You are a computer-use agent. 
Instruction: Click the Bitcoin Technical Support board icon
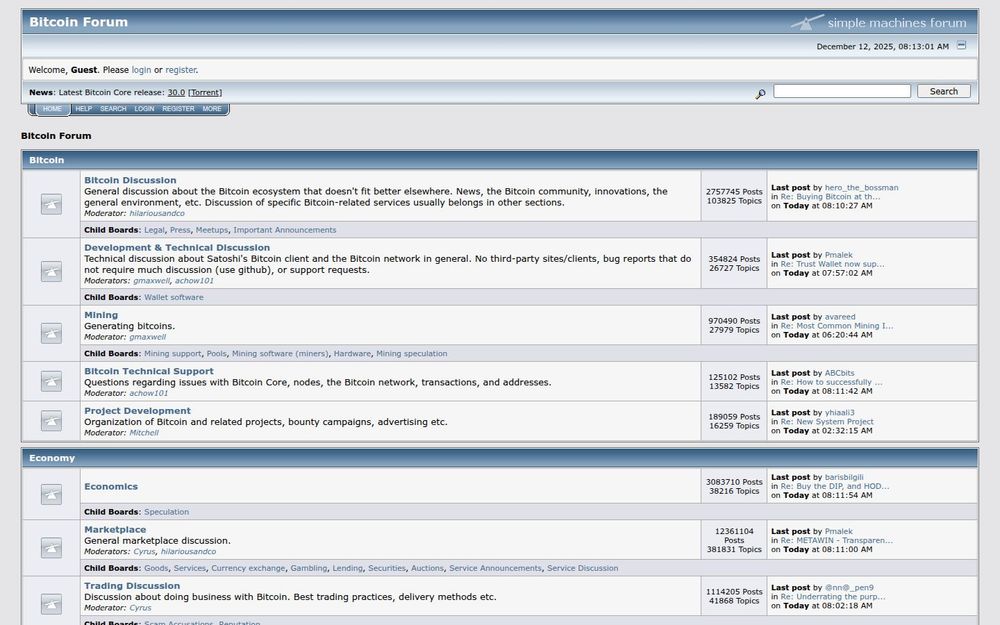pyautogui.click(x=52, y=381)
